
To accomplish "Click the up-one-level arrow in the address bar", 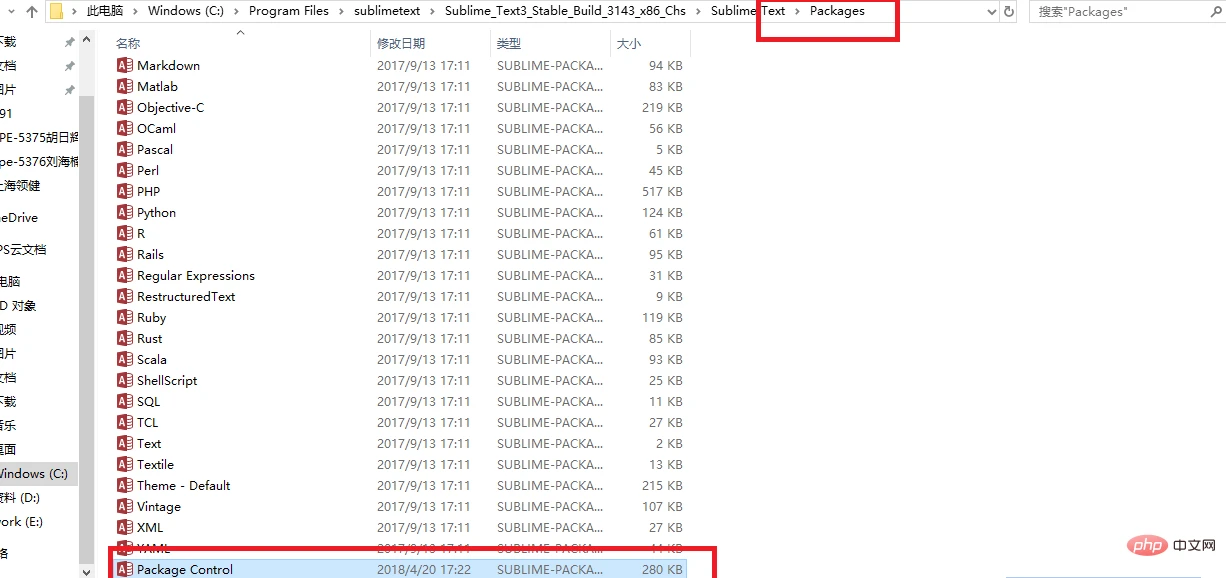I will pyautogui.click(x=31, y=12).
